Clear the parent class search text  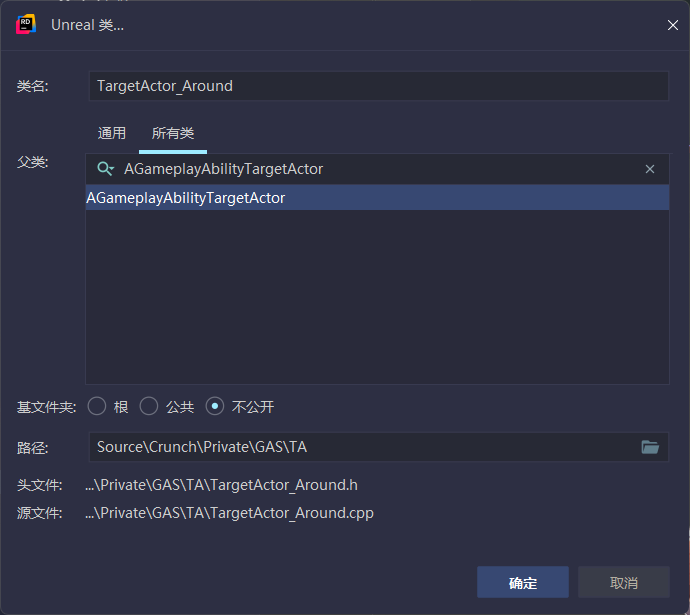click(x=650, y=169)
